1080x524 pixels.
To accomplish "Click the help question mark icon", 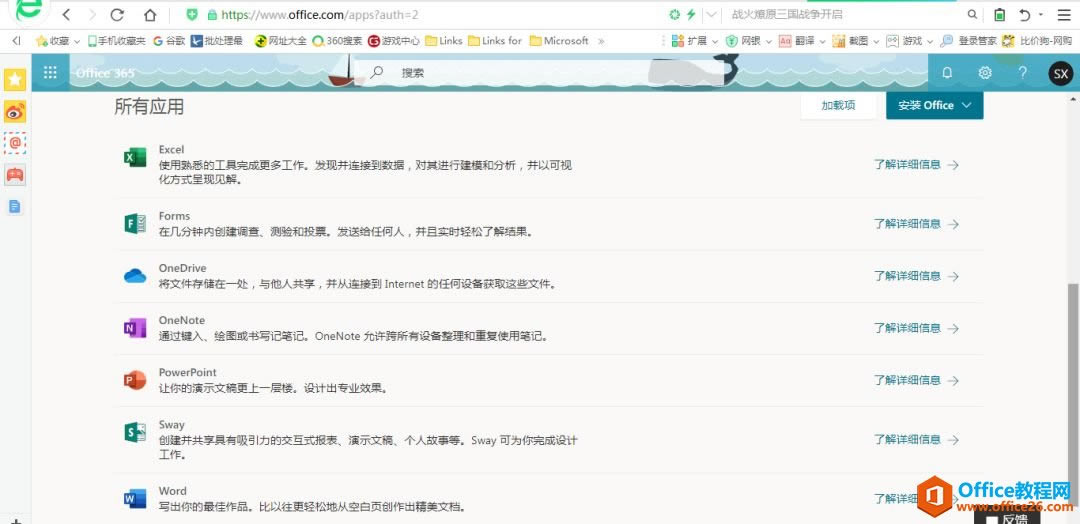I will coord(1022,73).
